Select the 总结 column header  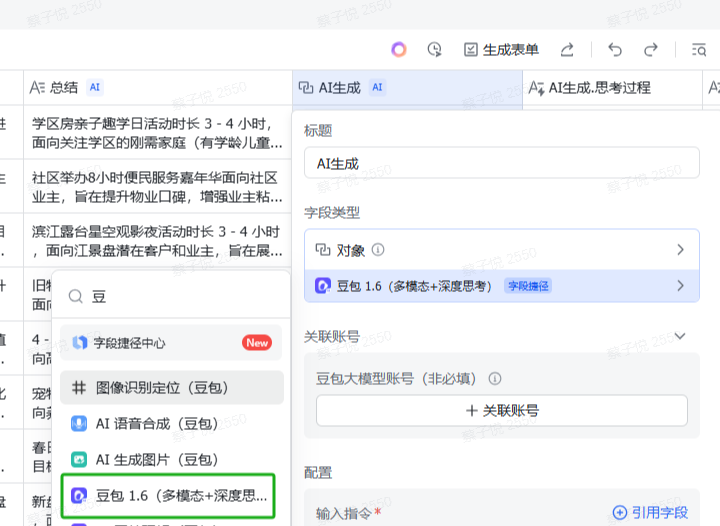(x=158, y=87)
